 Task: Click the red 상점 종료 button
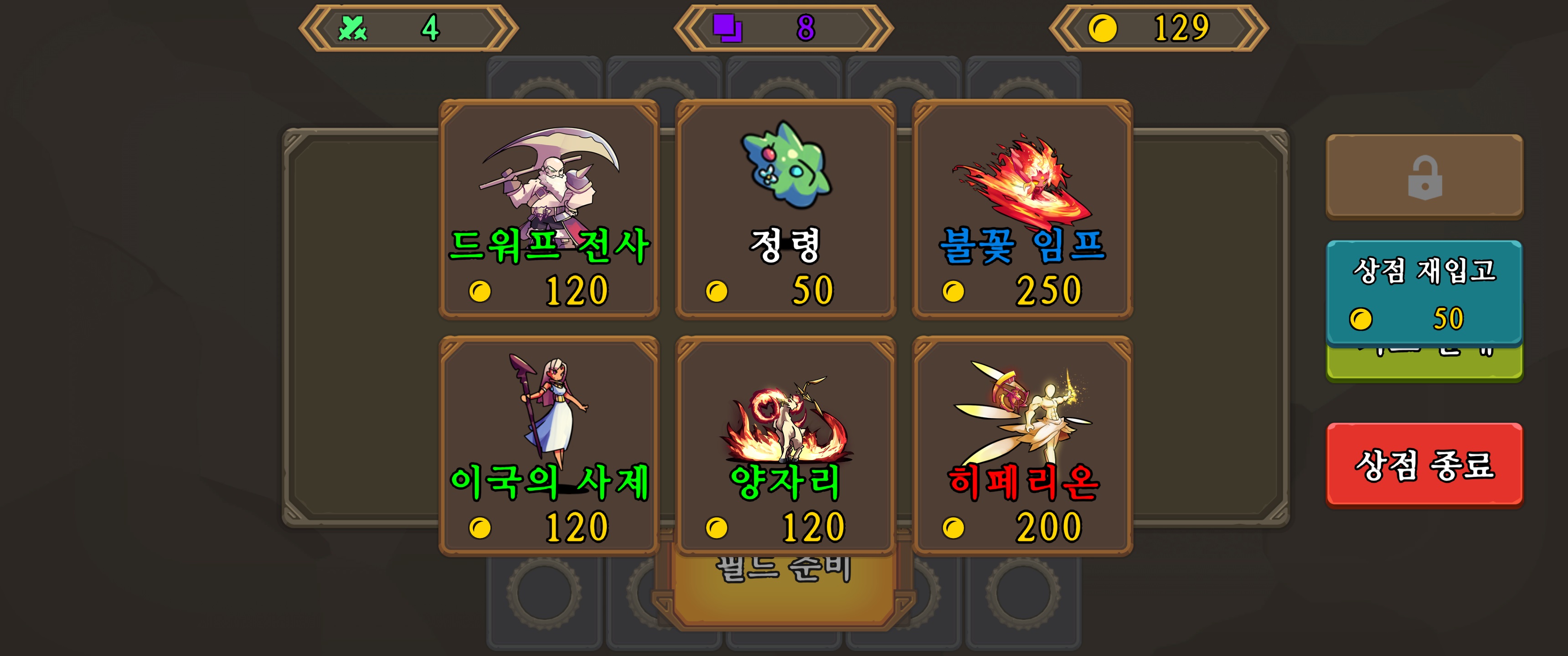pyautogui.click(x=1424, y=465)
